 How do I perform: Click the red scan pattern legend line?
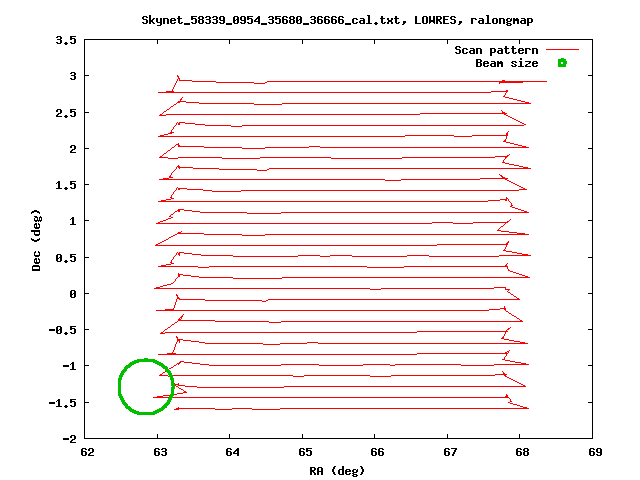click(x=562, y=49)
